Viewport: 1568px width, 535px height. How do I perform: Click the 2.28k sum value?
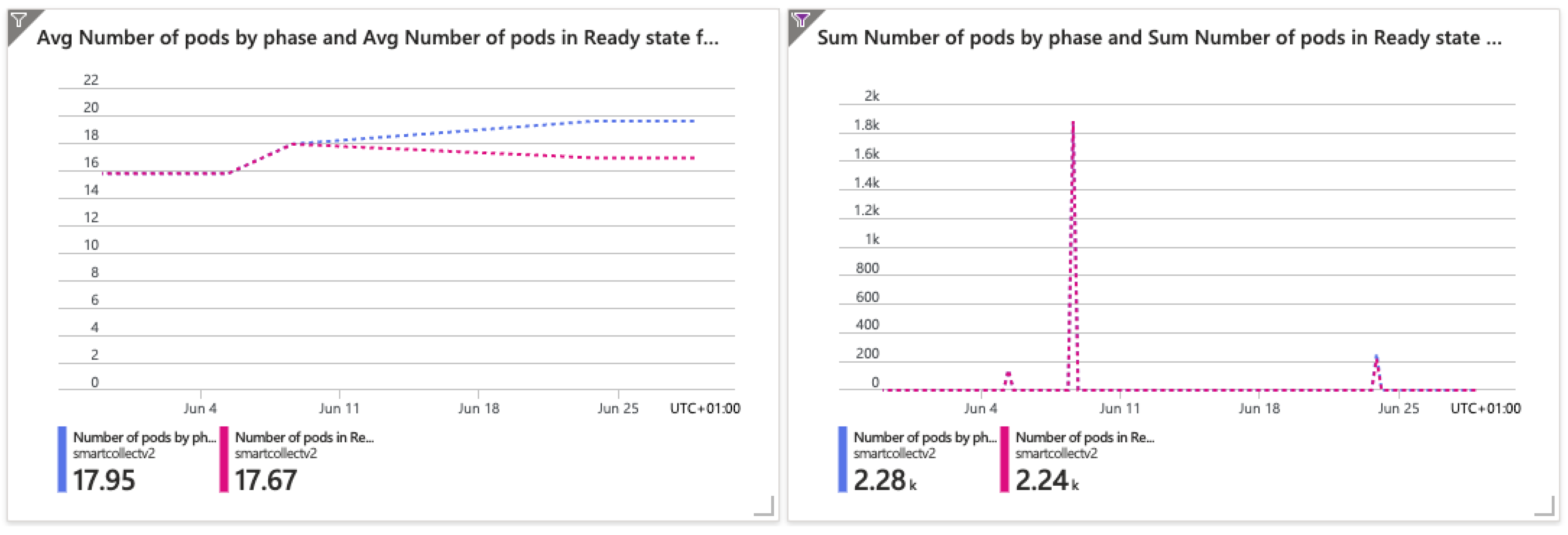pos(884,481)
